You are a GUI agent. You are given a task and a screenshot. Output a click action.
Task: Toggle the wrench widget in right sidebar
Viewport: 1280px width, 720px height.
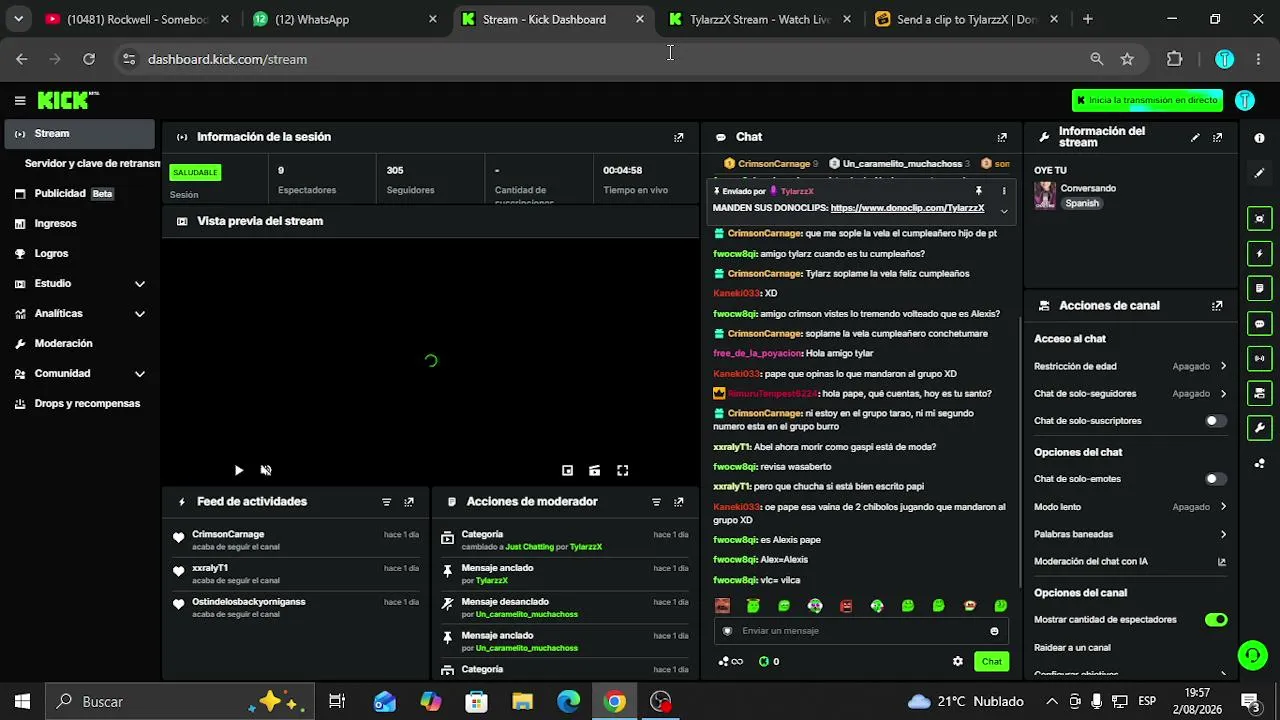1259,428
